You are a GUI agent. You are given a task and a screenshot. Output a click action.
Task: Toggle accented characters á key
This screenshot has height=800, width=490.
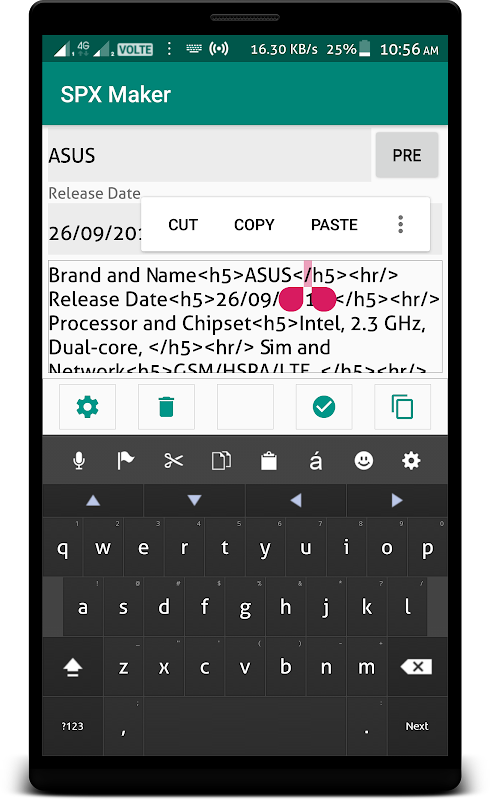[316, 461]
